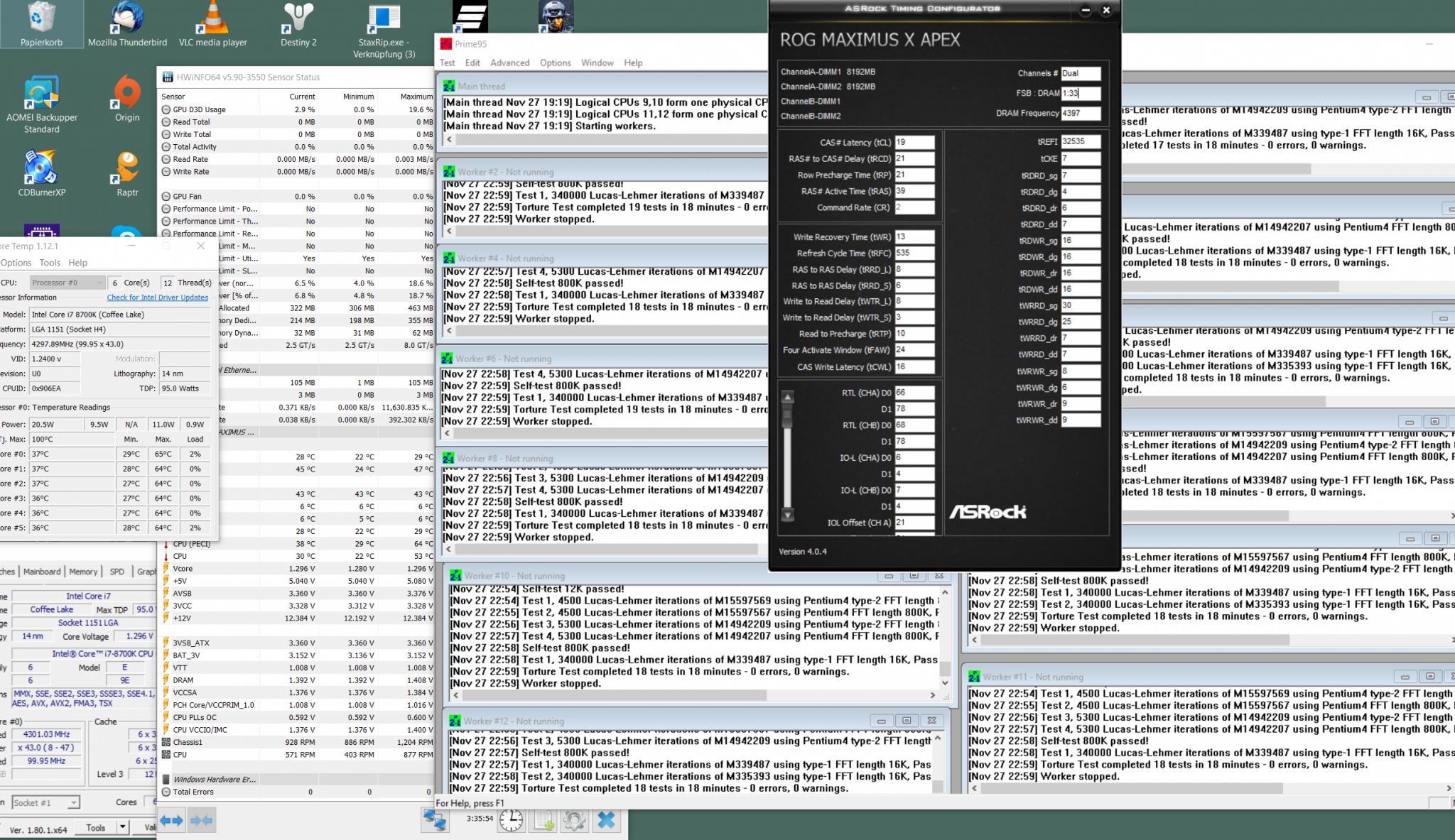Open HWiNFO sensor settings gear icon
The image size is (1455, 840).
point(575,820)
